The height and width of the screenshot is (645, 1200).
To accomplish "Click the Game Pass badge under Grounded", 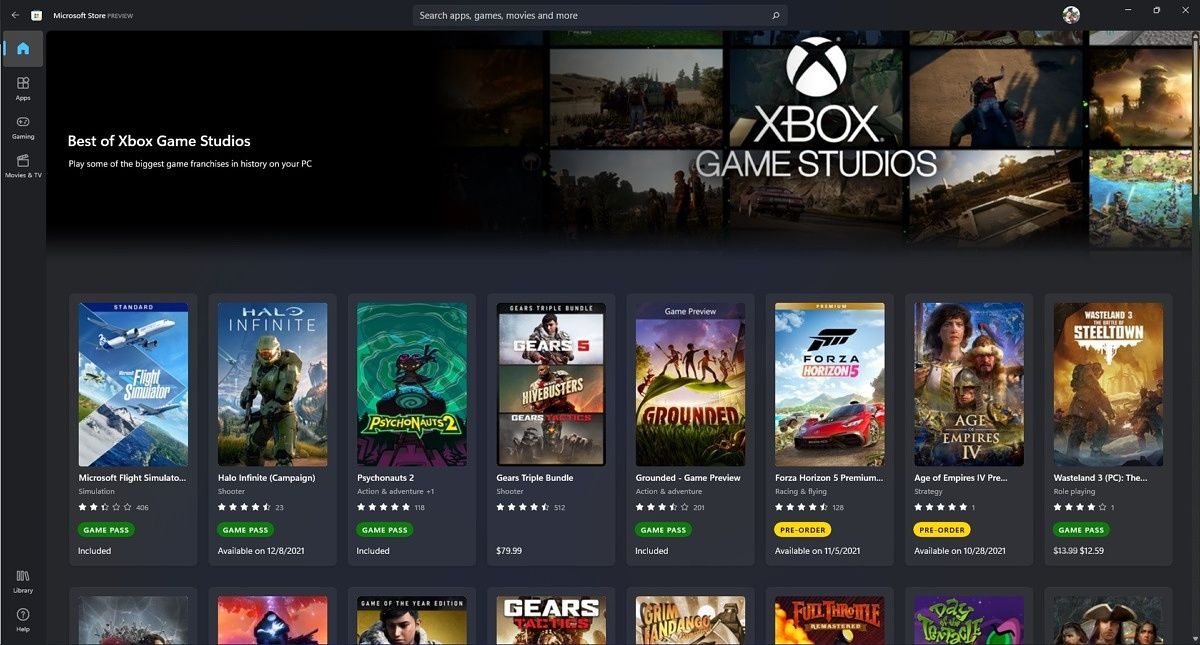I will point(663,530).
